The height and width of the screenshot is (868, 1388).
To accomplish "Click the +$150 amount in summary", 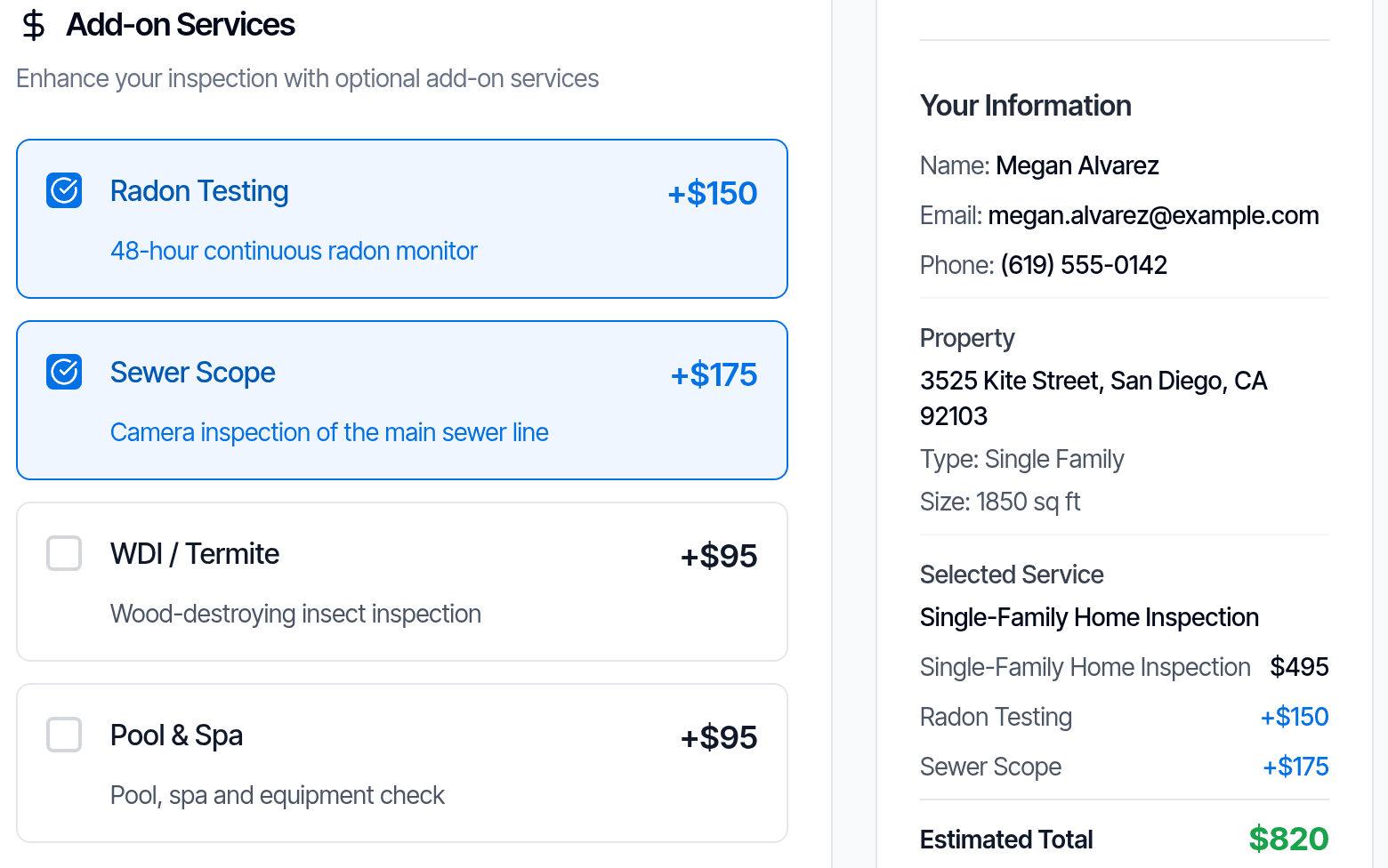I will (1295, 717).
